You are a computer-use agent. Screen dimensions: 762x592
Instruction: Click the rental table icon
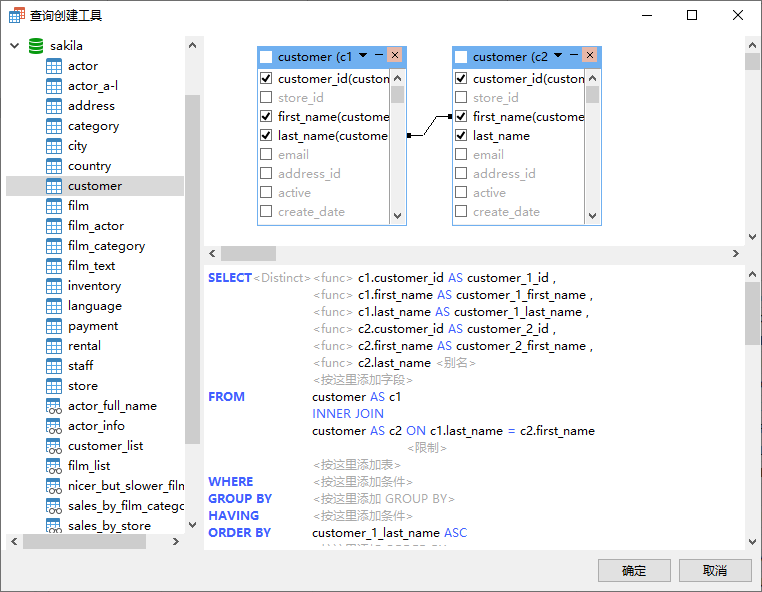tap(54, 346)
